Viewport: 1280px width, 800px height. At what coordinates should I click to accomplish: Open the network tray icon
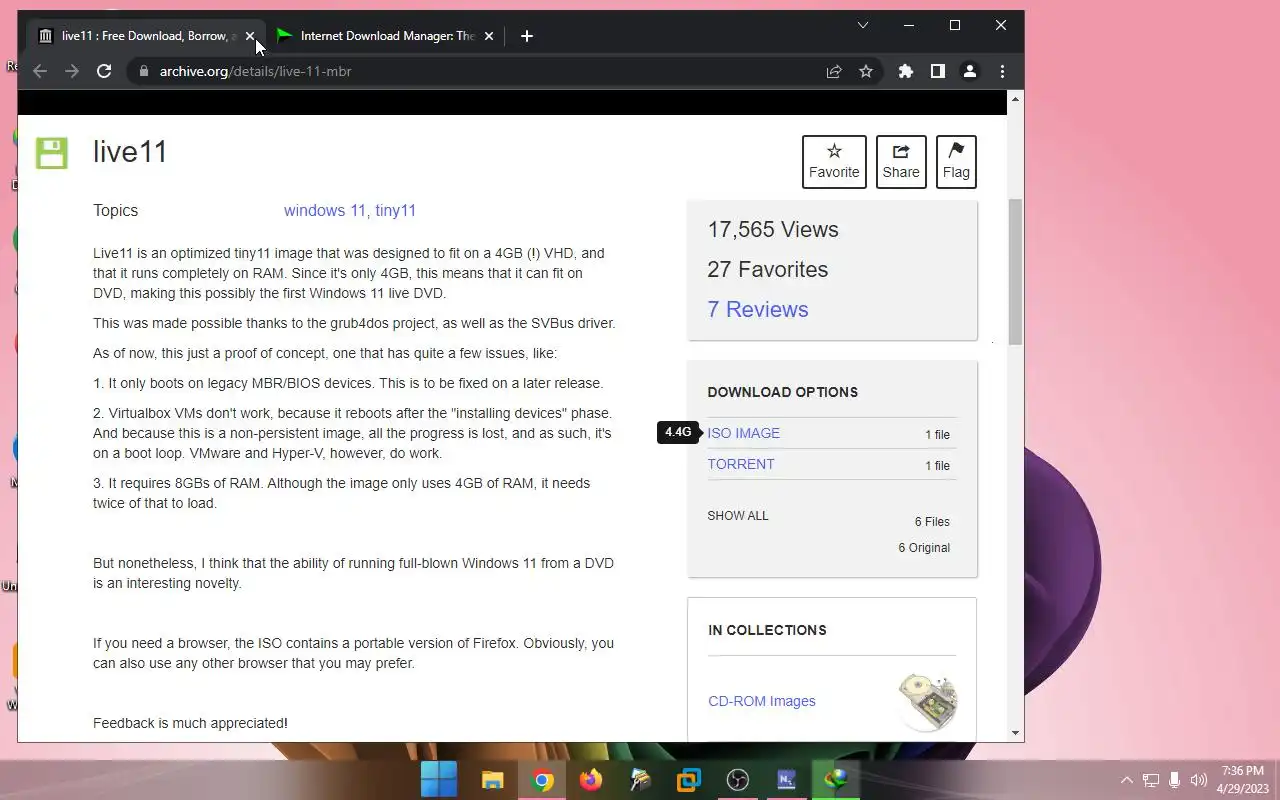click(x=1151, y=780)
